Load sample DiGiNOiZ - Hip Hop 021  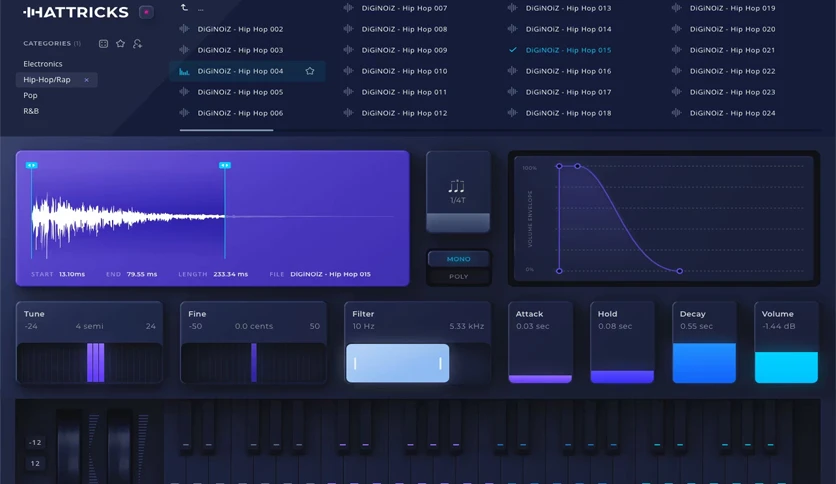coord(733,50)
